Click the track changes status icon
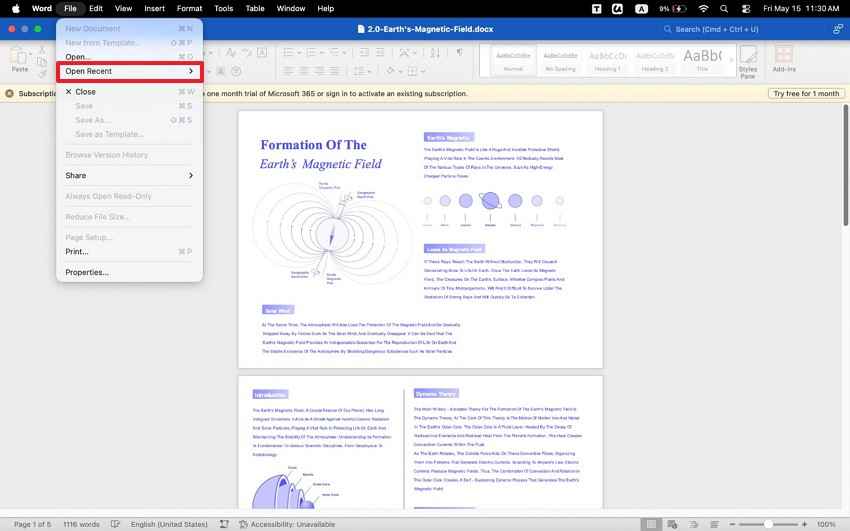 224,524
